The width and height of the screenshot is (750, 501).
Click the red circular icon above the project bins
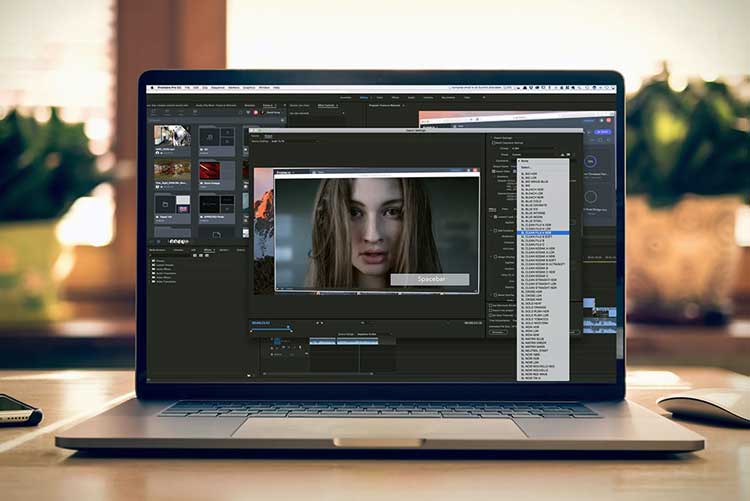256,112
